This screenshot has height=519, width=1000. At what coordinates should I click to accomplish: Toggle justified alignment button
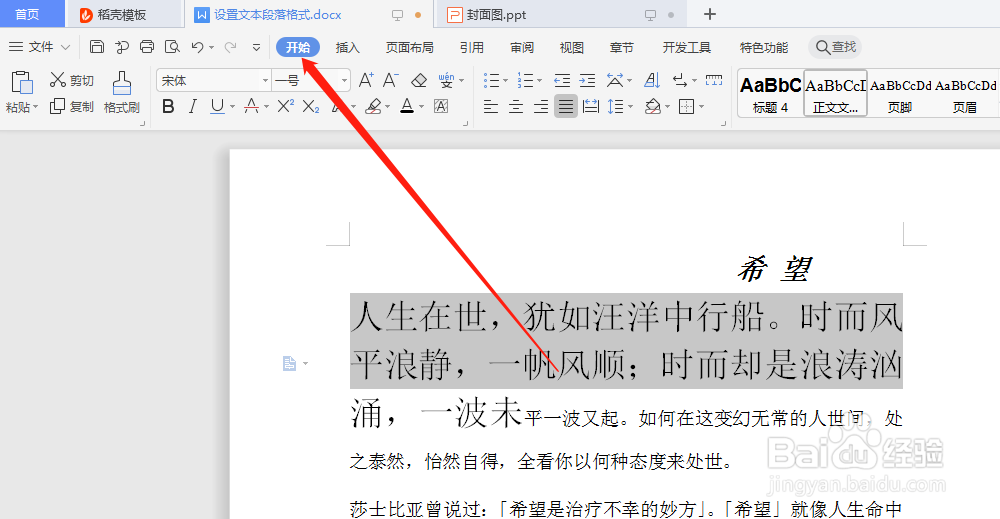click(566, 106)
